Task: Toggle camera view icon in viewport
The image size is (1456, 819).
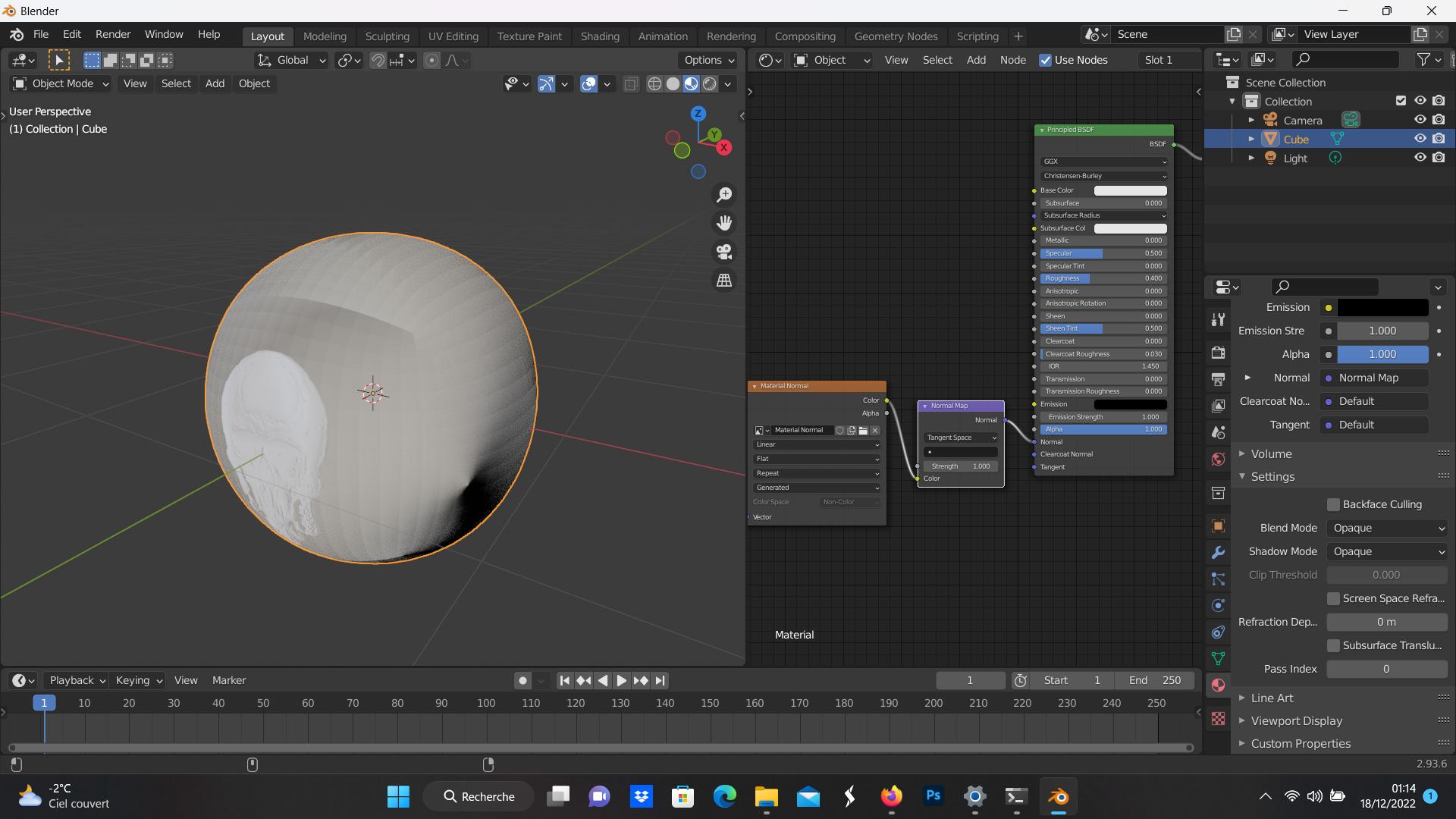Action: pyautogui.click(x=724, y=252)
